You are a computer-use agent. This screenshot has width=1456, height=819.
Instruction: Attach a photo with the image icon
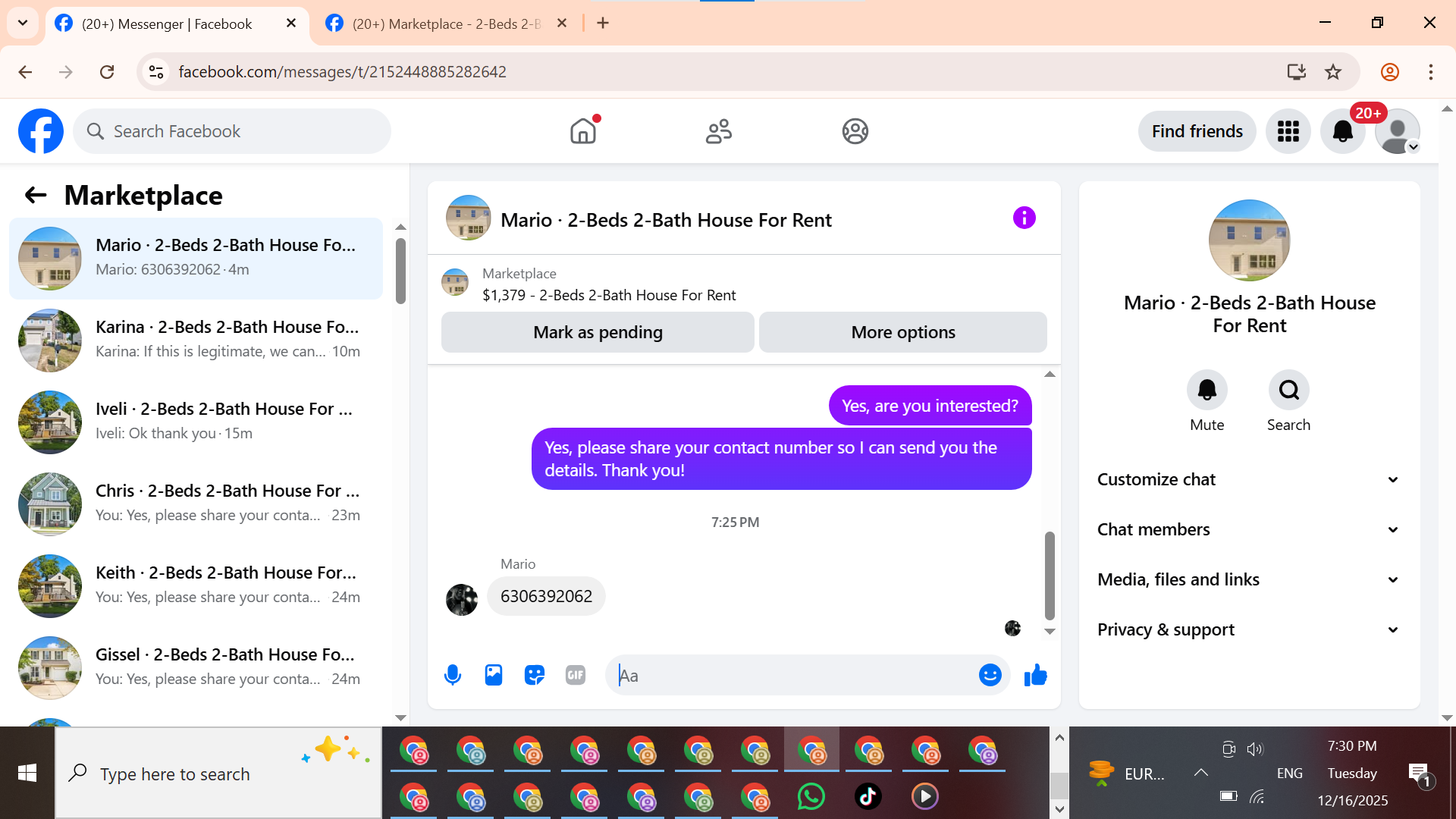(494, 675)
